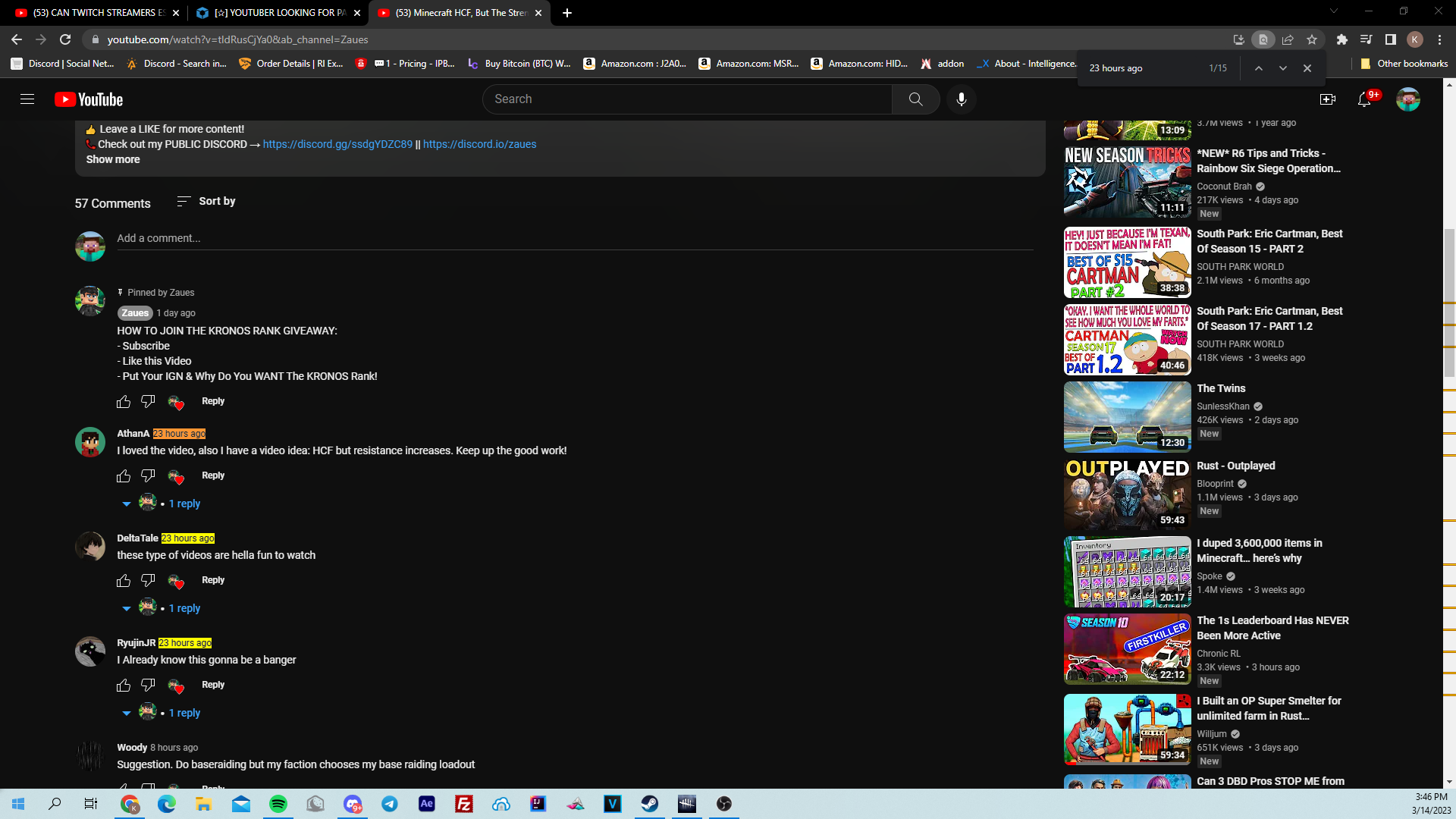The image size is (1456, 819).
Task: Open the comments Sort by dropdown
Action: click(206, 201)
